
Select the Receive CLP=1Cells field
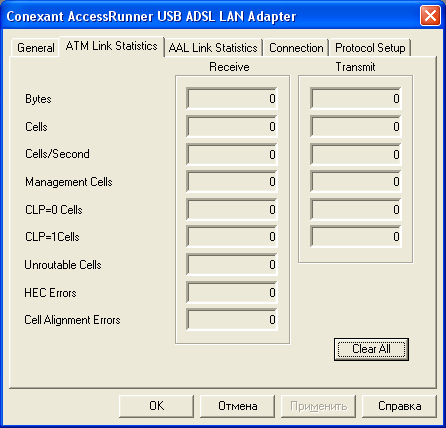pyautogui.click(x=232, y=237)
